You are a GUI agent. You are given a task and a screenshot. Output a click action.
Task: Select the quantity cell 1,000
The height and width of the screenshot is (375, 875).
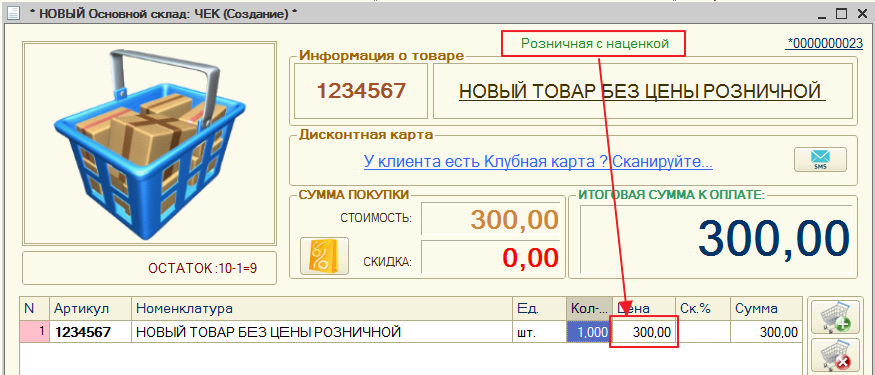[590, 332]
